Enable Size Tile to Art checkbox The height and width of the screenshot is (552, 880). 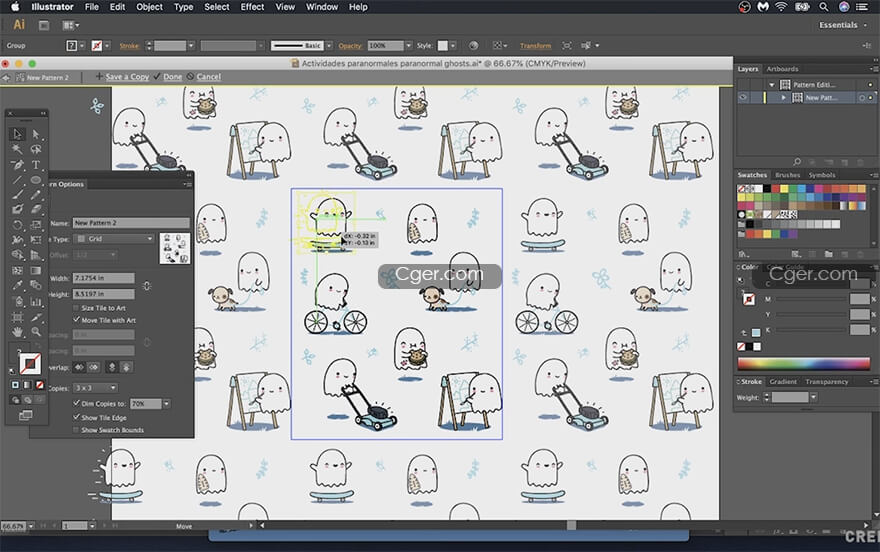[x=77, y=308]
